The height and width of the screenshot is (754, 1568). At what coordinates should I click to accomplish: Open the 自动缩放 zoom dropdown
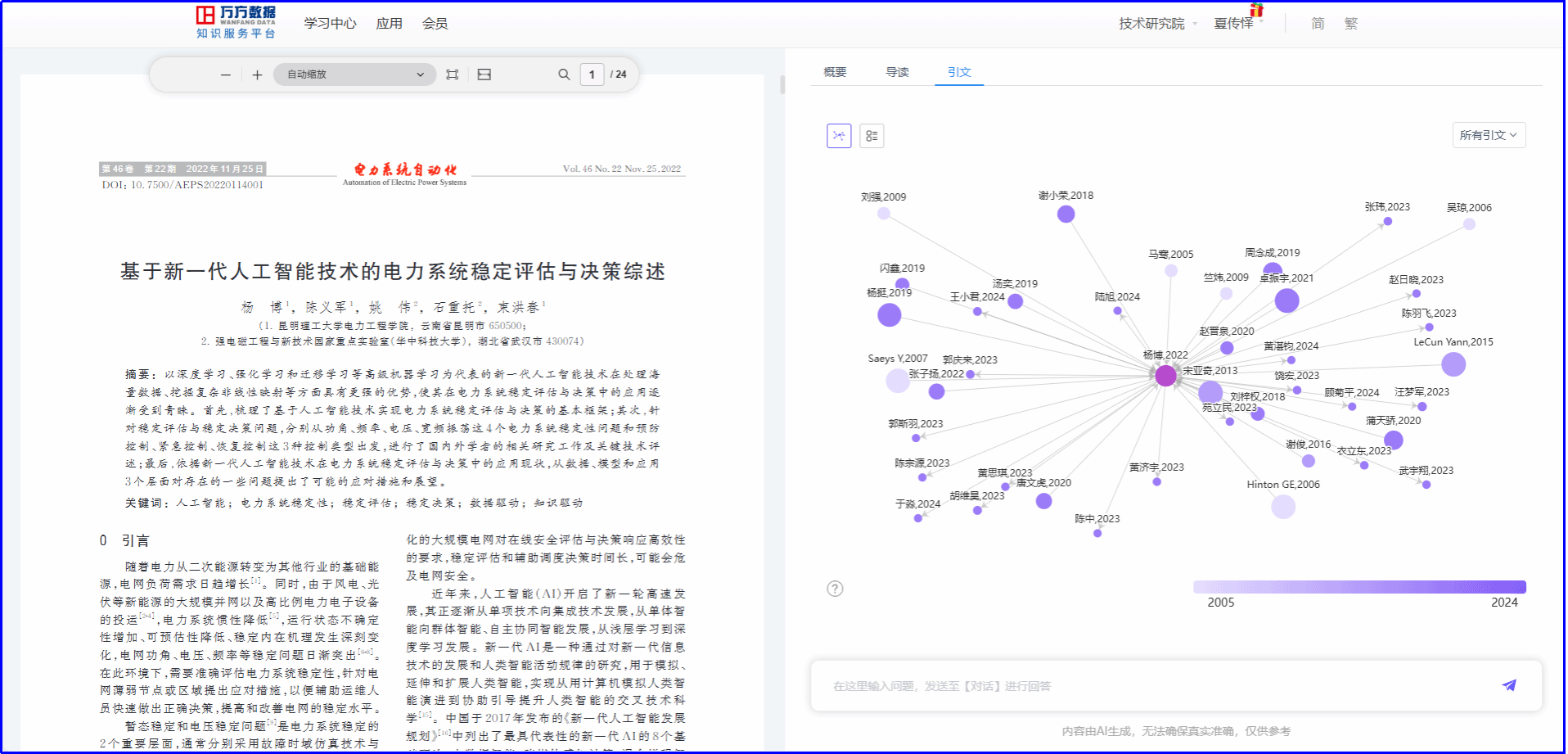tap(354, 74)
